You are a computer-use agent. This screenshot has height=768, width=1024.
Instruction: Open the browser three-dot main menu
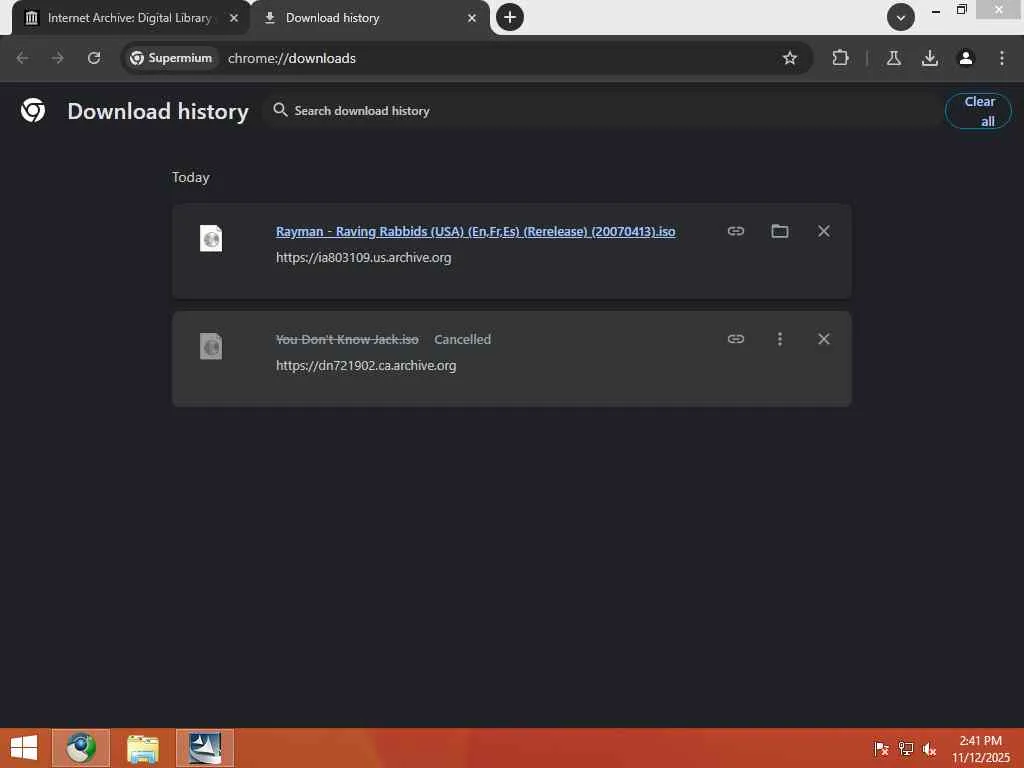(1001, 58)
